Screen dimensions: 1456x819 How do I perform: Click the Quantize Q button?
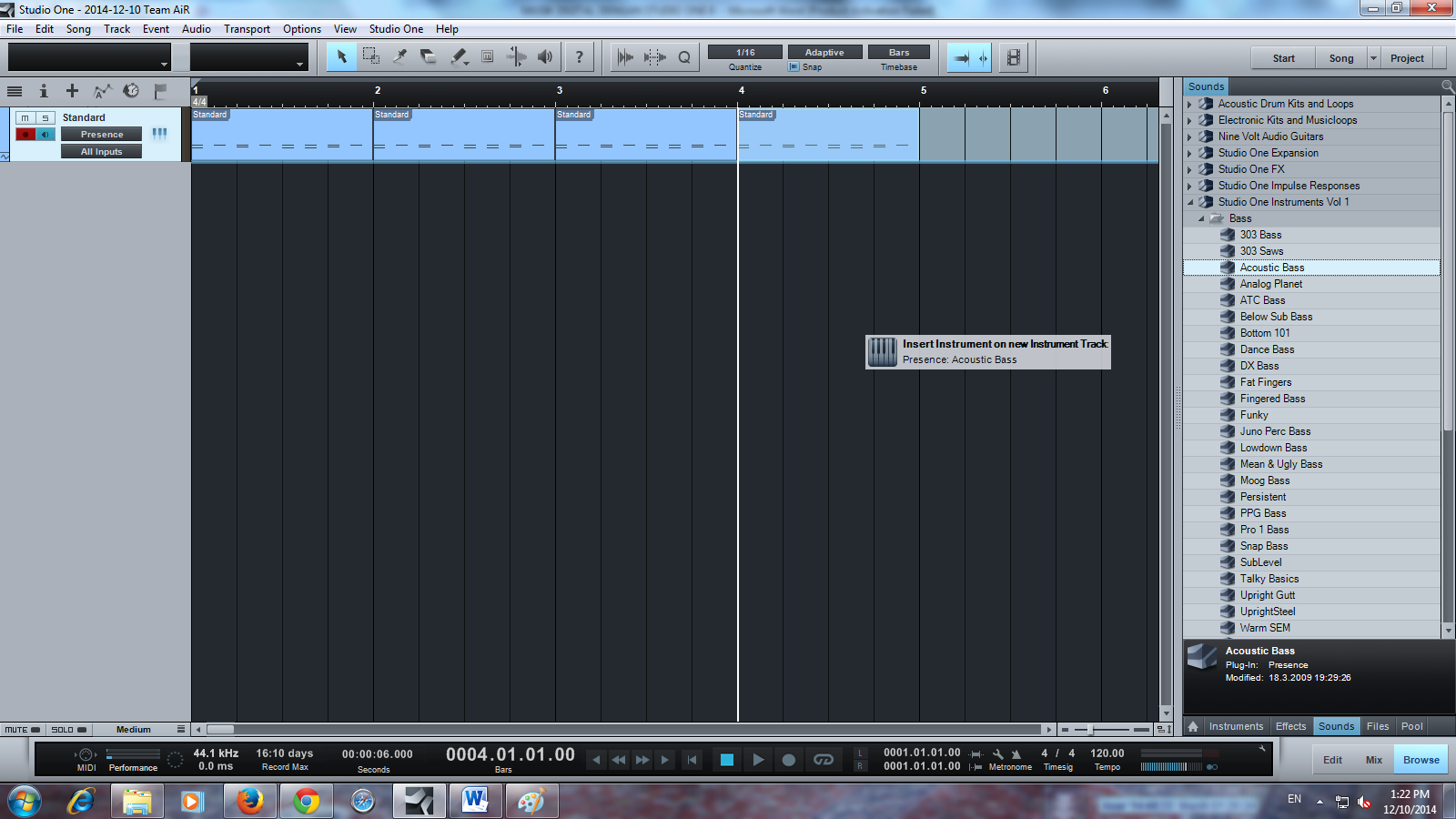click(684, 56)
